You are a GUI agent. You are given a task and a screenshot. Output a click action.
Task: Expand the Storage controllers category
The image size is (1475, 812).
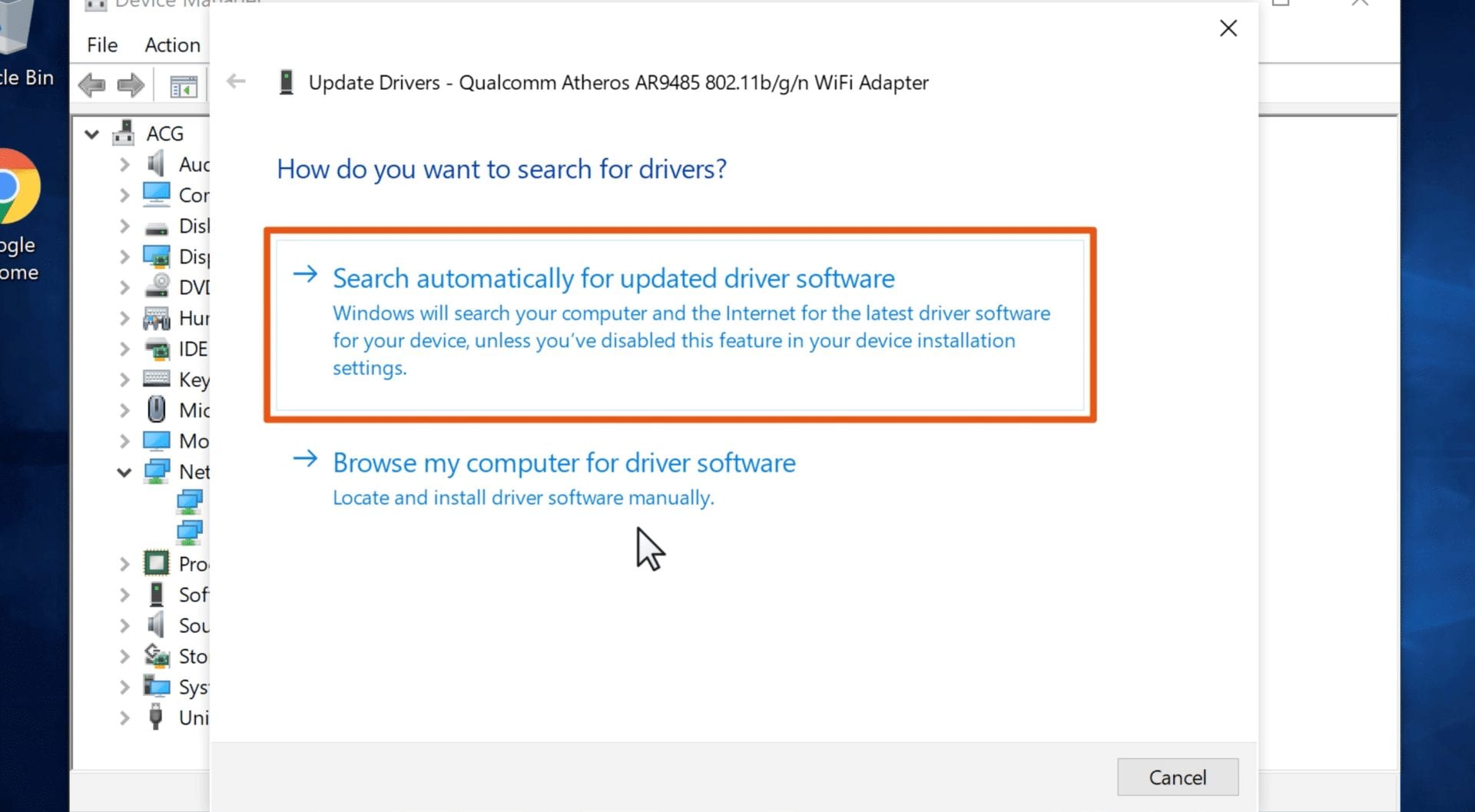(x=124, y=656)
